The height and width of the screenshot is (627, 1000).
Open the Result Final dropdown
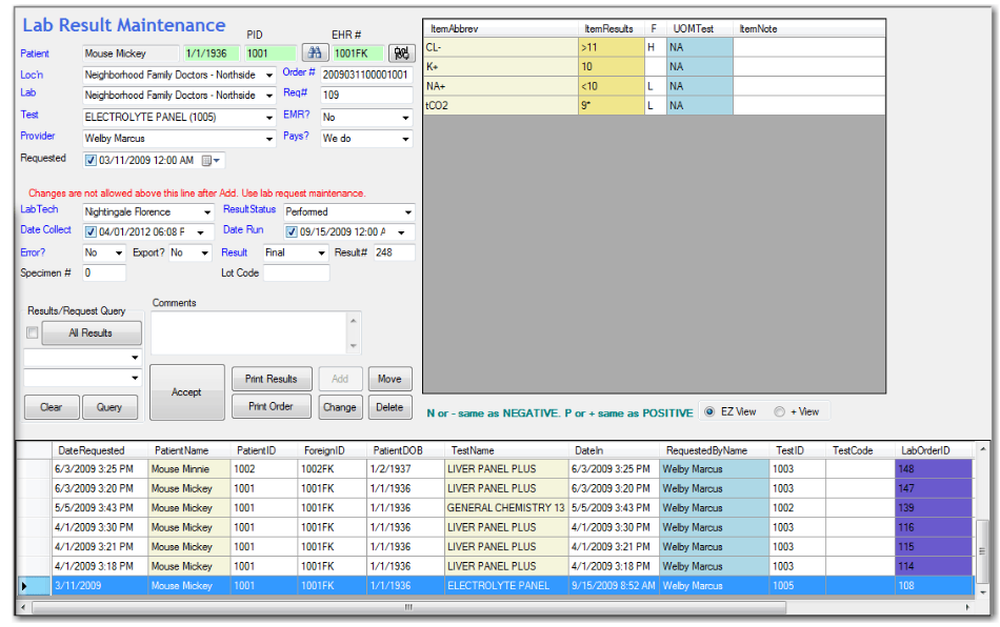coord(321,253)
